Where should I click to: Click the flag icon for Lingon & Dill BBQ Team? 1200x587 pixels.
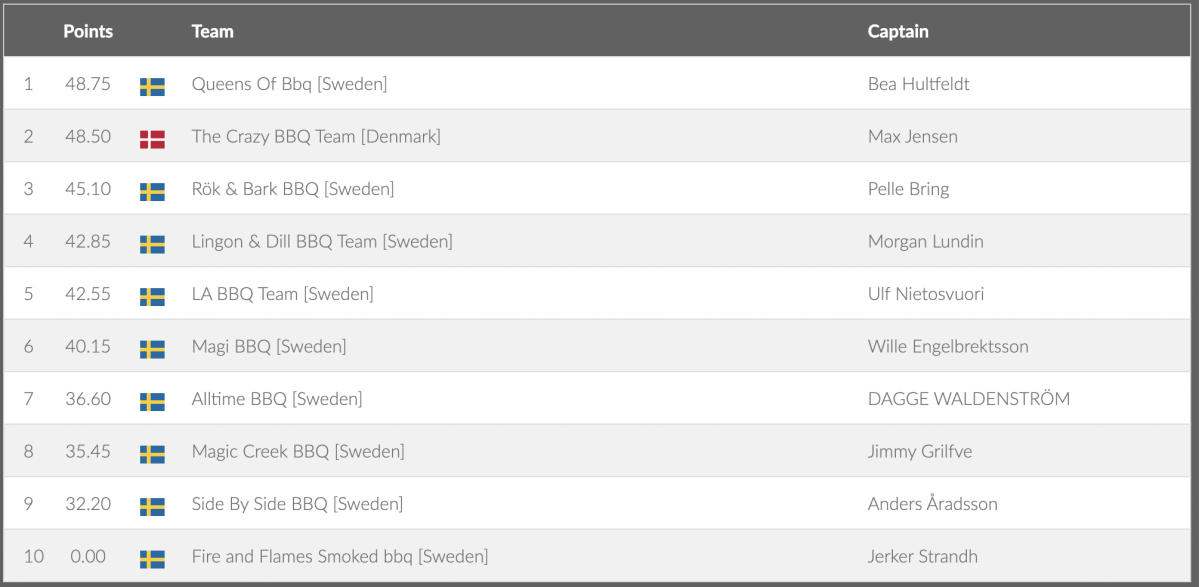click(x=152, y=244)
